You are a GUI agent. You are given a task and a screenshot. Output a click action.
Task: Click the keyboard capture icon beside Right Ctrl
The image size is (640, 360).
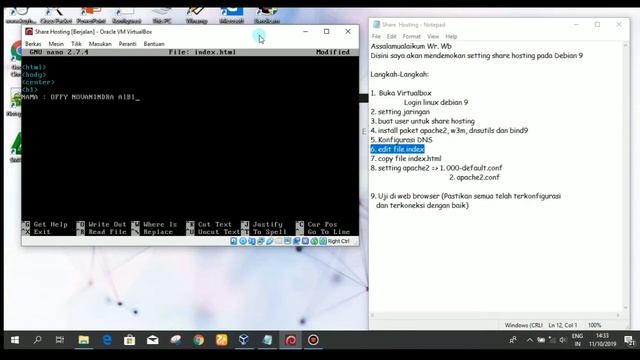pyautogui.click(x=323, y=241)
